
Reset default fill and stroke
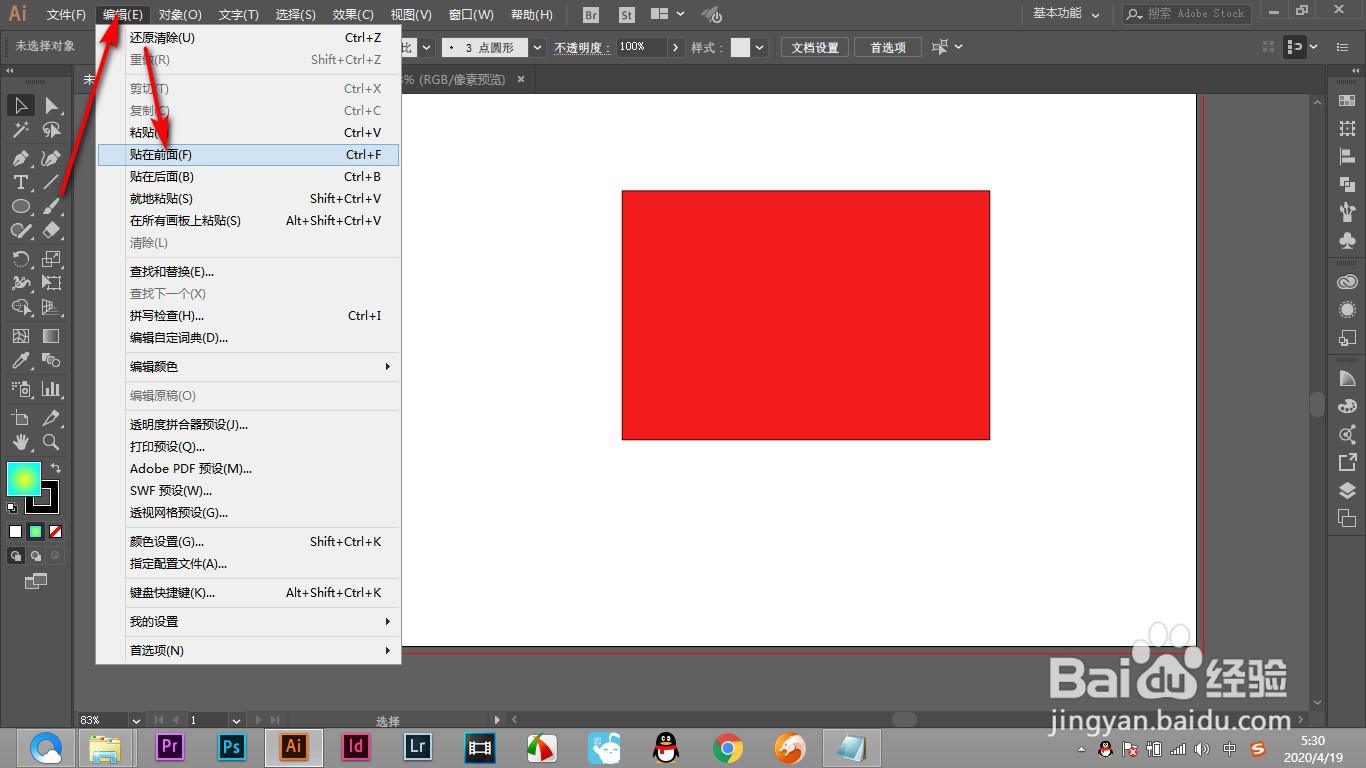tap(13, 508)
